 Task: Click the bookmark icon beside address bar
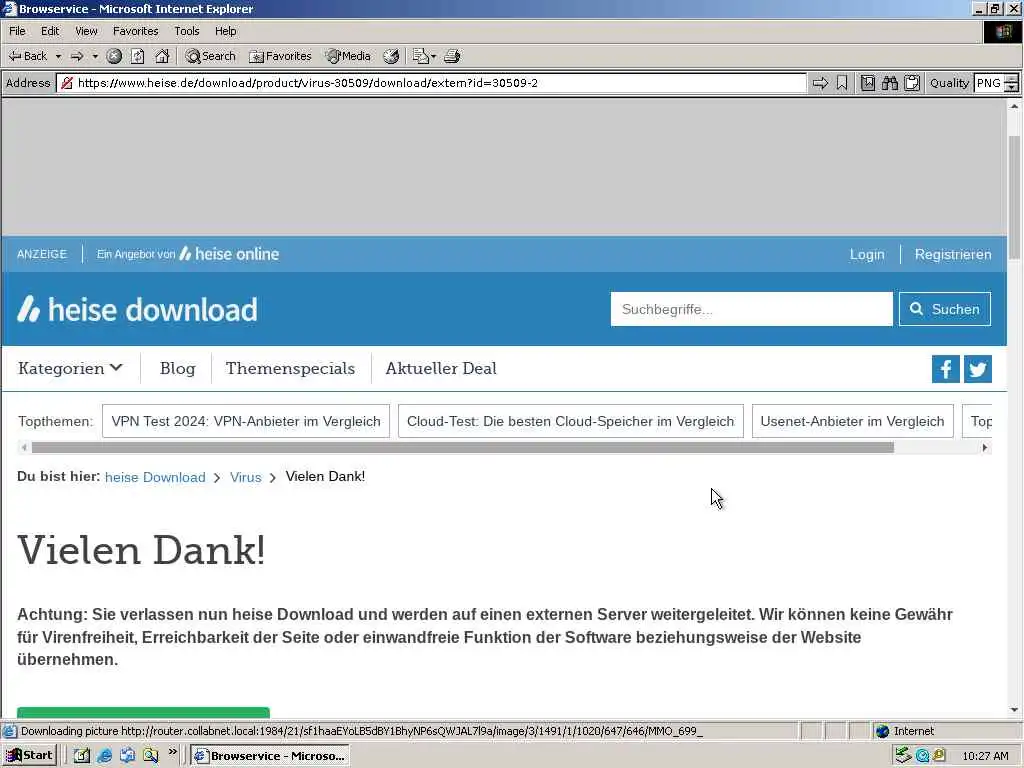pos(842,83)
